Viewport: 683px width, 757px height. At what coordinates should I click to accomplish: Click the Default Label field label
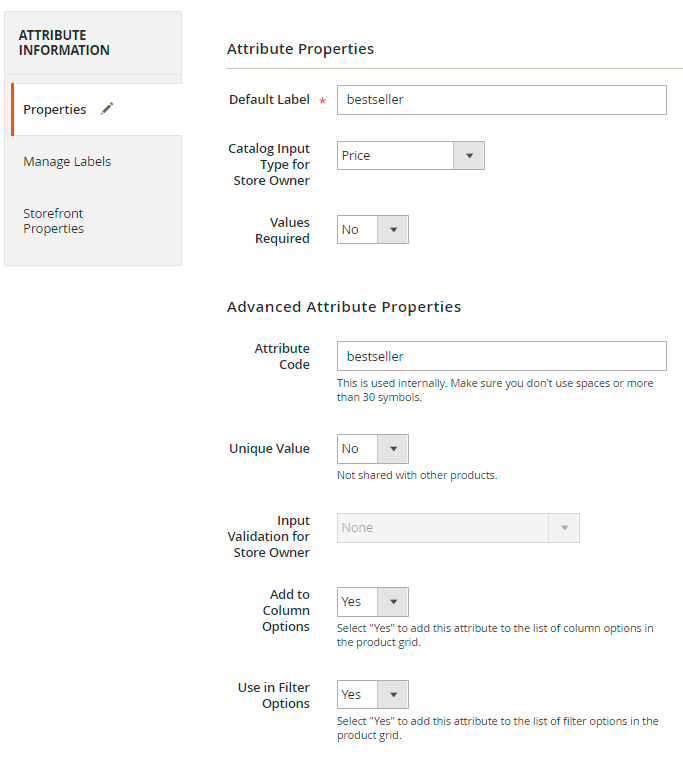click(269, 100)
